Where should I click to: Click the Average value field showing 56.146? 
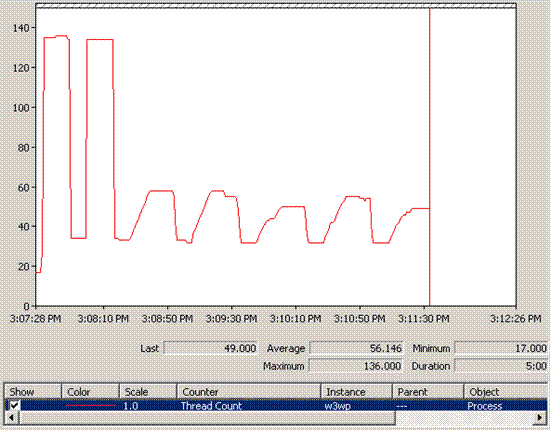click(x=356, y=348)
